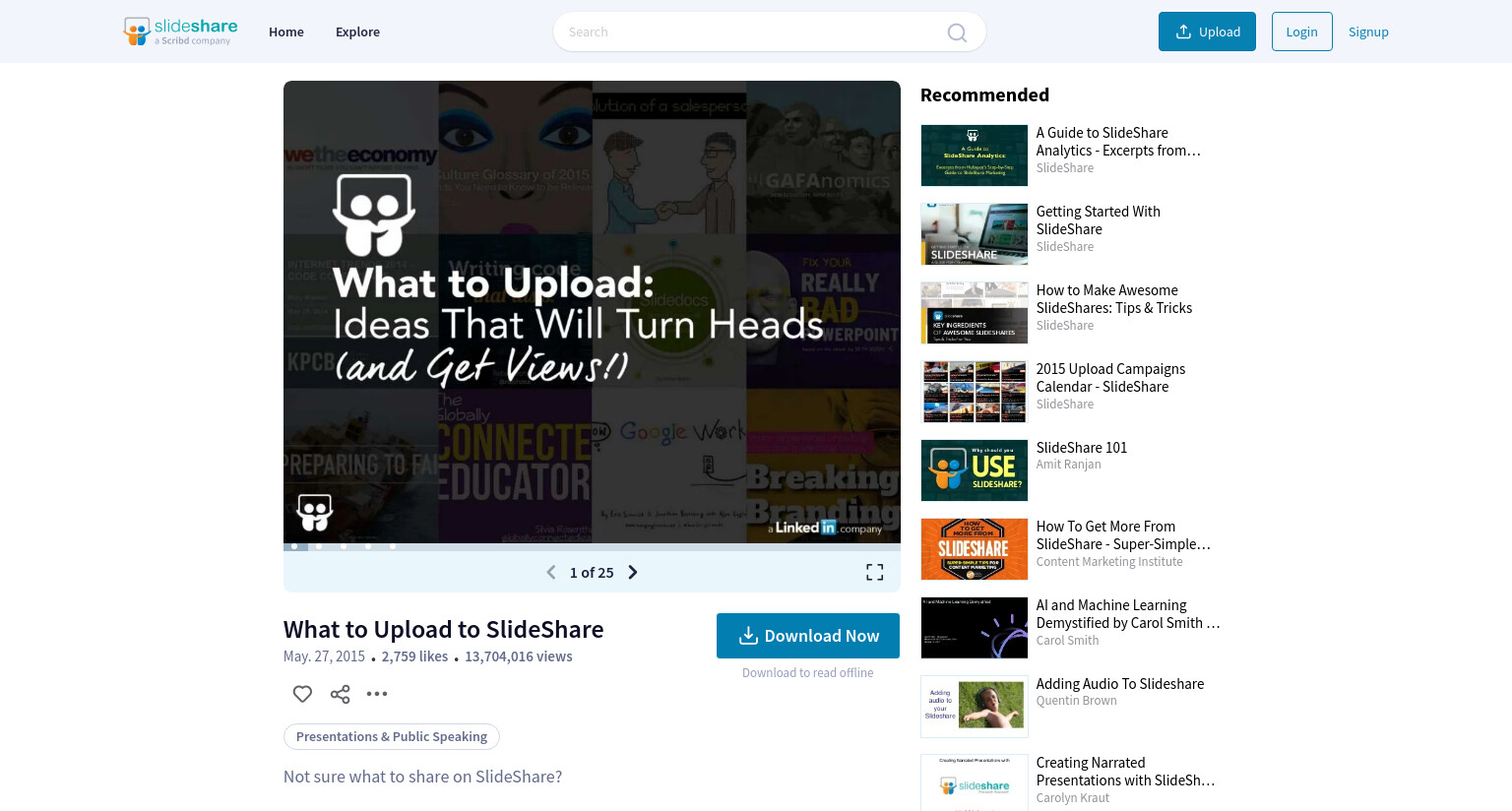Click 'Not sure what to share on SlideShare?' text
The image size is (1512, 811).
(423, 777)
